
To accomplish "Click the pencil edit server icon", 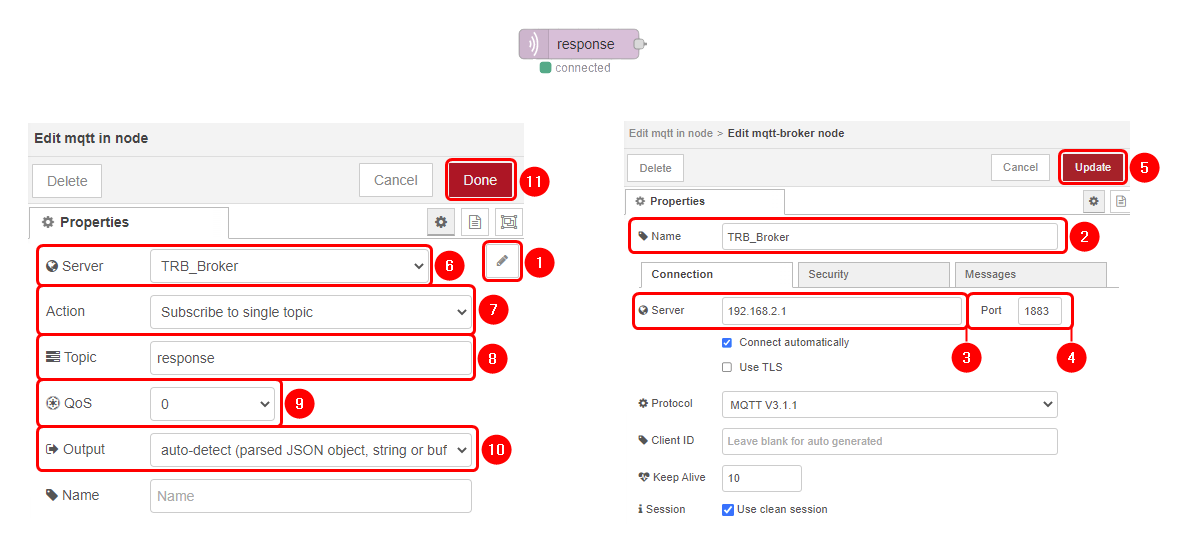I will [x=502, y=261].
